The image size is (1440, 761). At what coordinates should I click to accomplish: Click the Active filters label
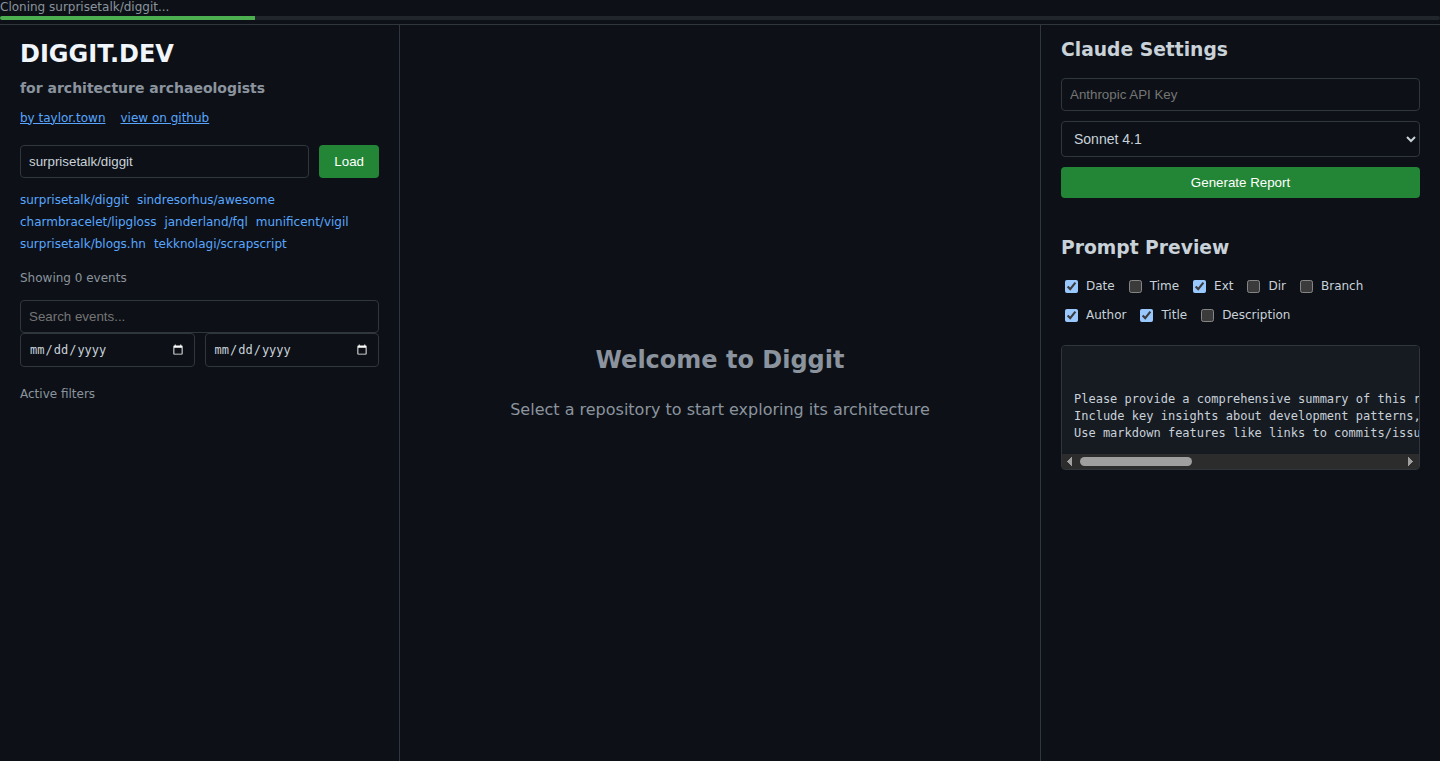point(57,394)
